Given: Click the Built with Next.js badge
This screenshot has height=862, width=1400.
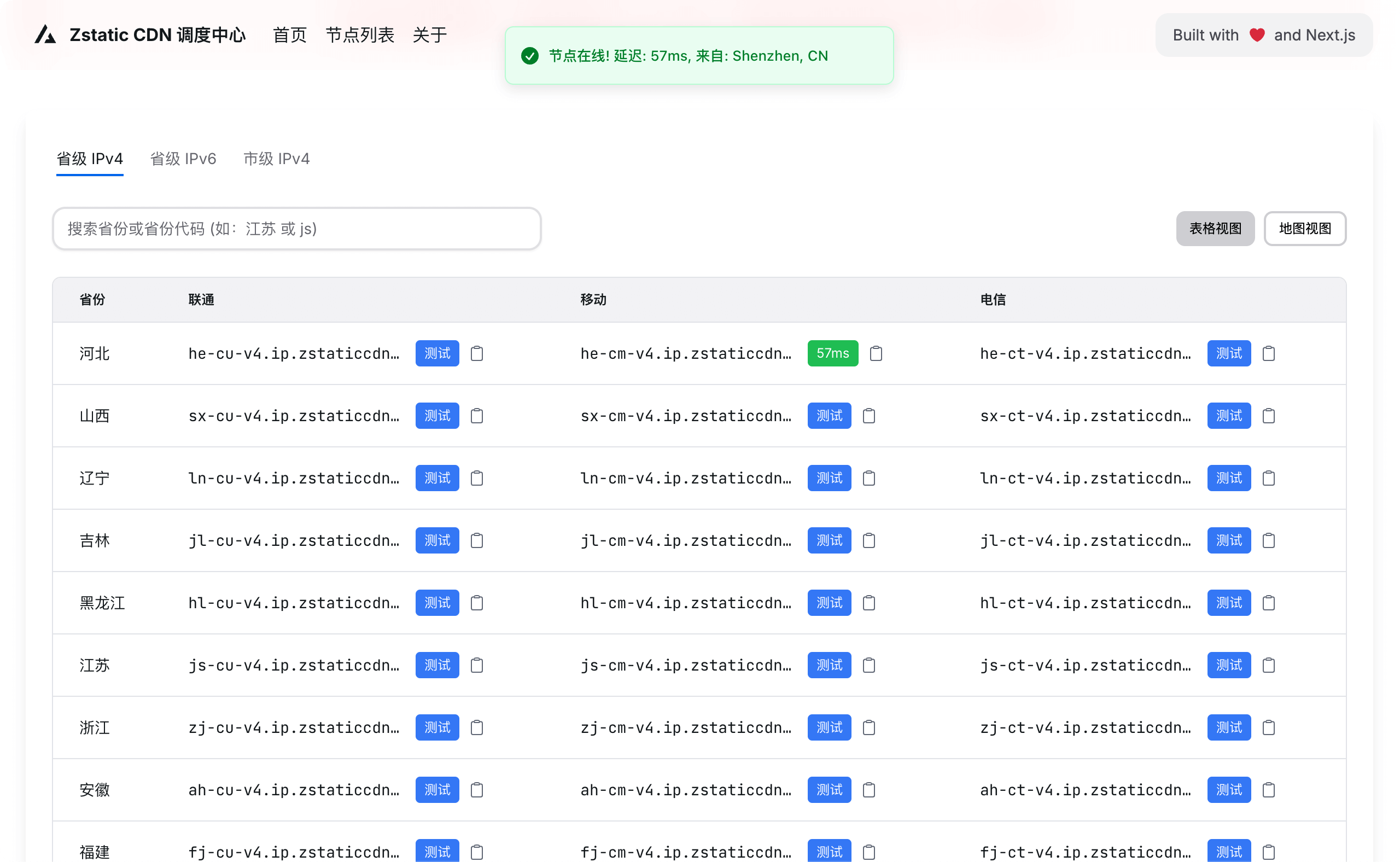Looking at the screenshot, I should (1263, 35).
